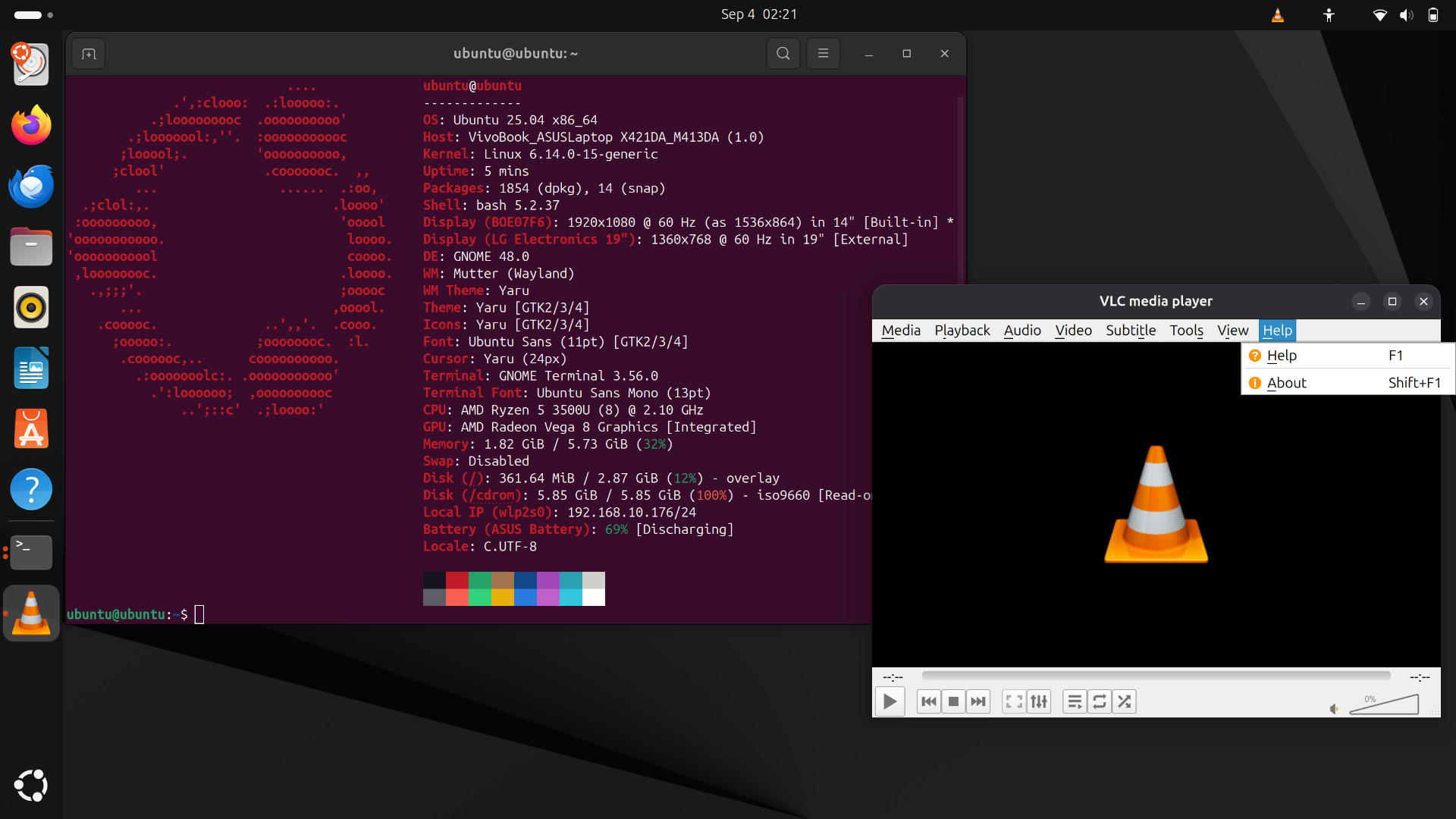Open VLC Video menu
The width and height of the screenshot is (1456, 819).
(1073, 331)
